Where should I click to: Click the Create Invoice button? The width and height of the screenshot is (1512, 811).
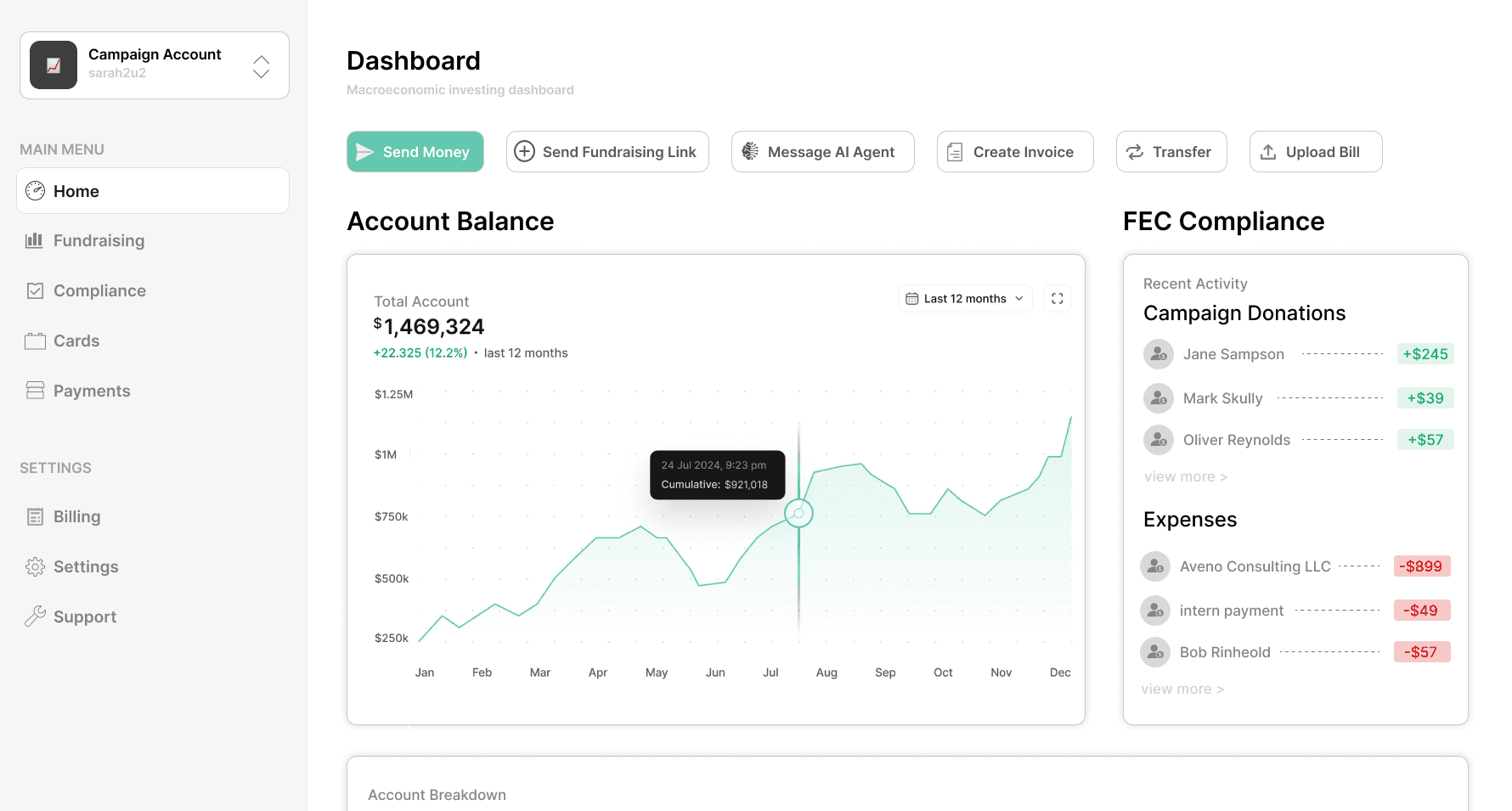pos(1014,151)
